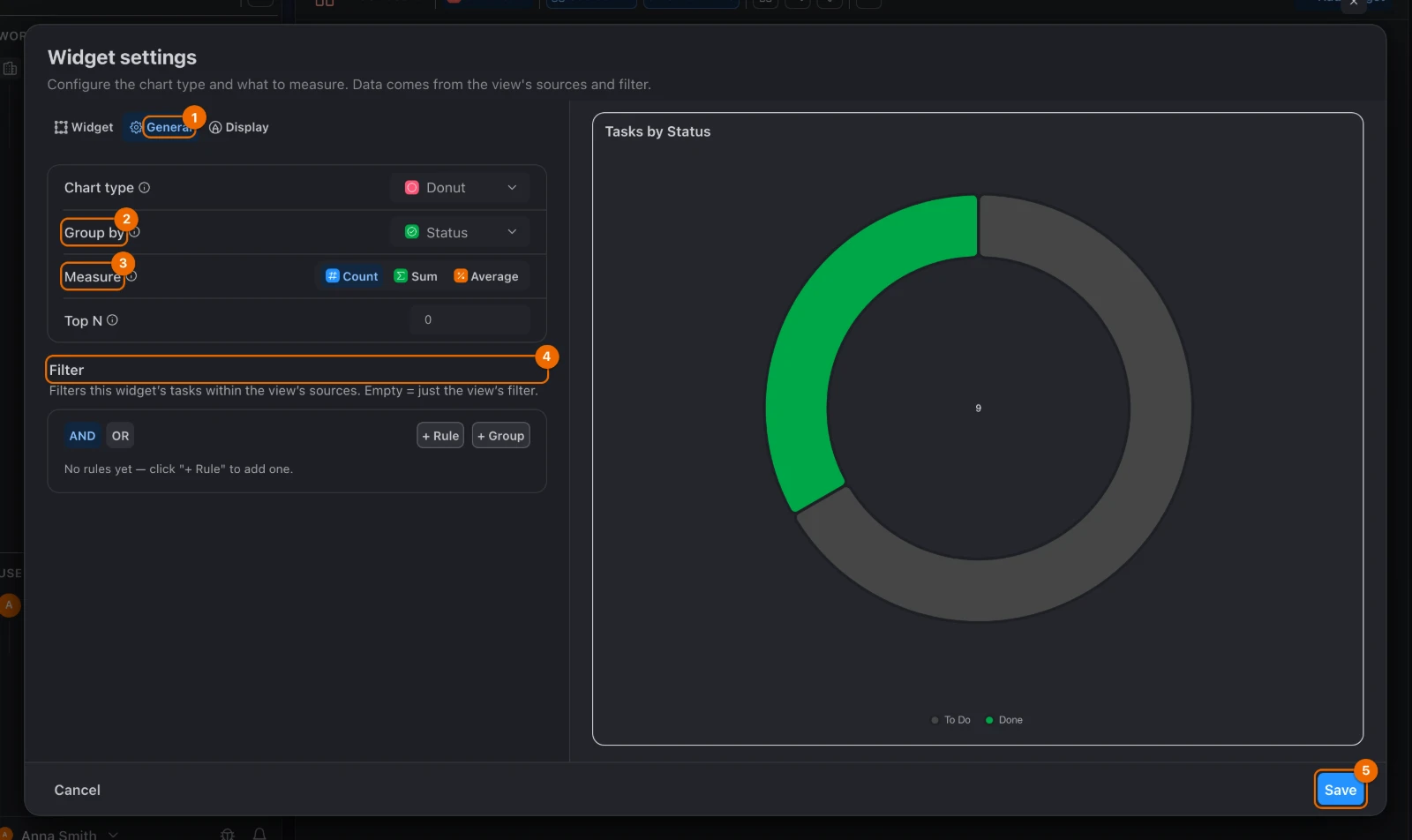This screenshot has height=840, width=1412.
Task: Switch to the Display tab
Action: coord(239,127)
